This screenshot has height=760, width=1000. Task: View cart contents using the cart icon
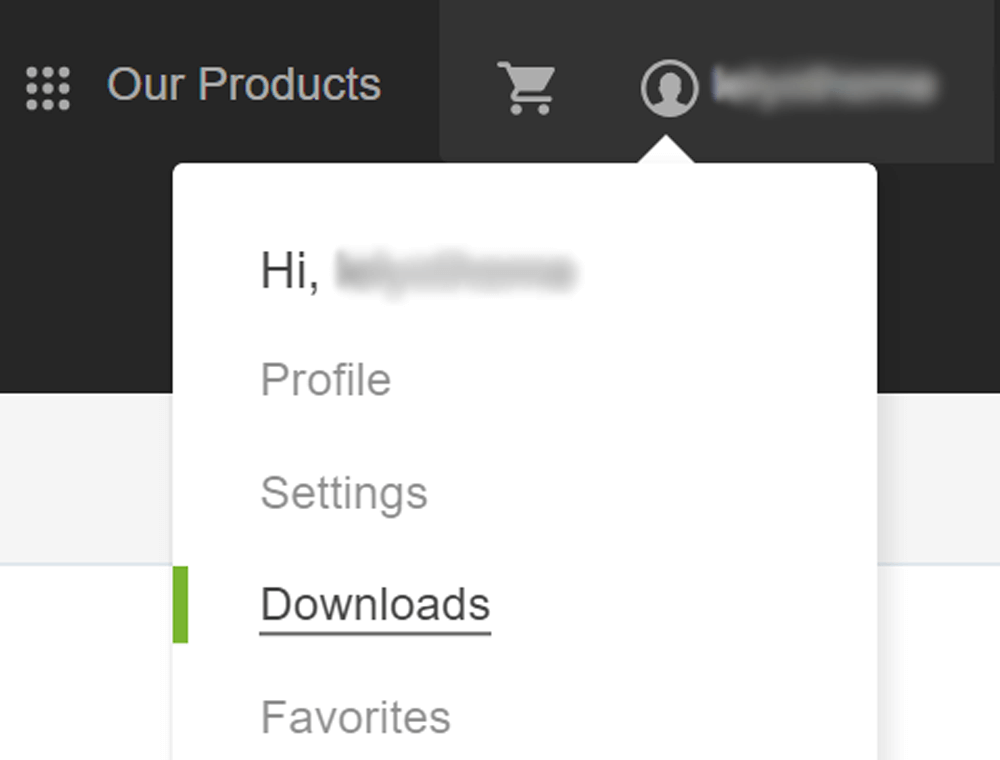(x=527, y=87)
